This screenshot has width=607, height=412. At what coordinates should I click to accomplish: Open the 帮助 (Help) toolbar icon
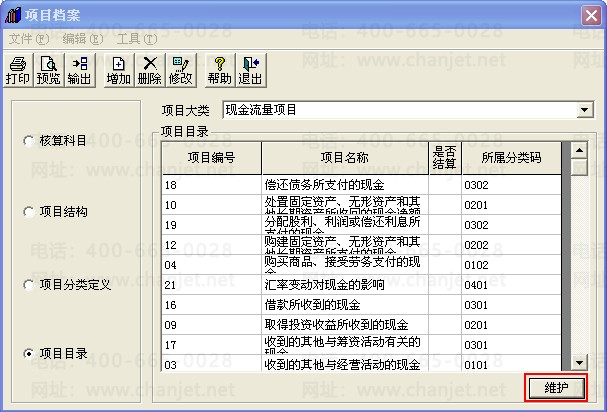point(219,70)
